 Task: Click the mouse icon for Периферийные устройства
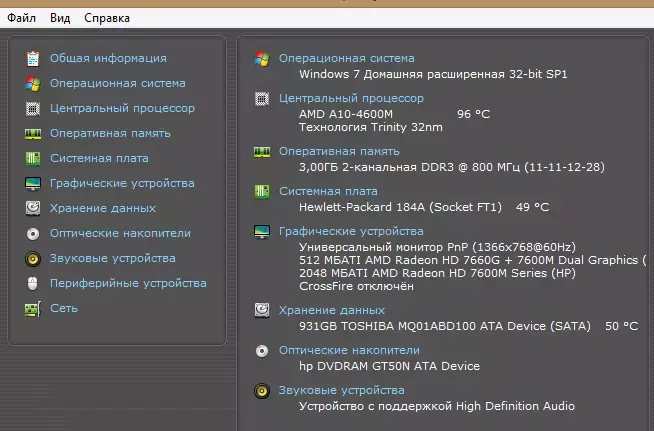coord(33,283)
